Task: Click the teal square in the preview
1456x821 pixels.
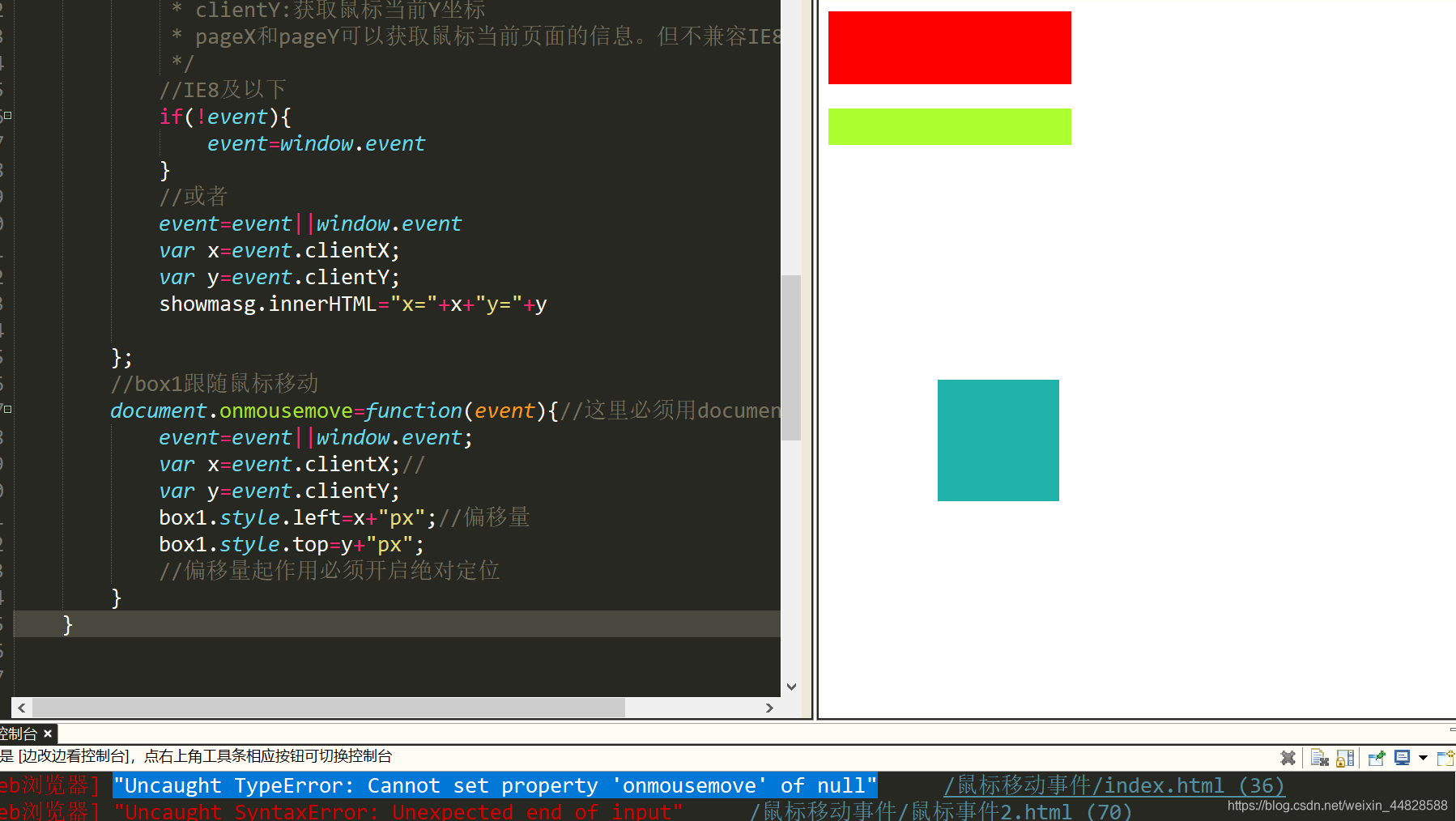Action: 998,440
